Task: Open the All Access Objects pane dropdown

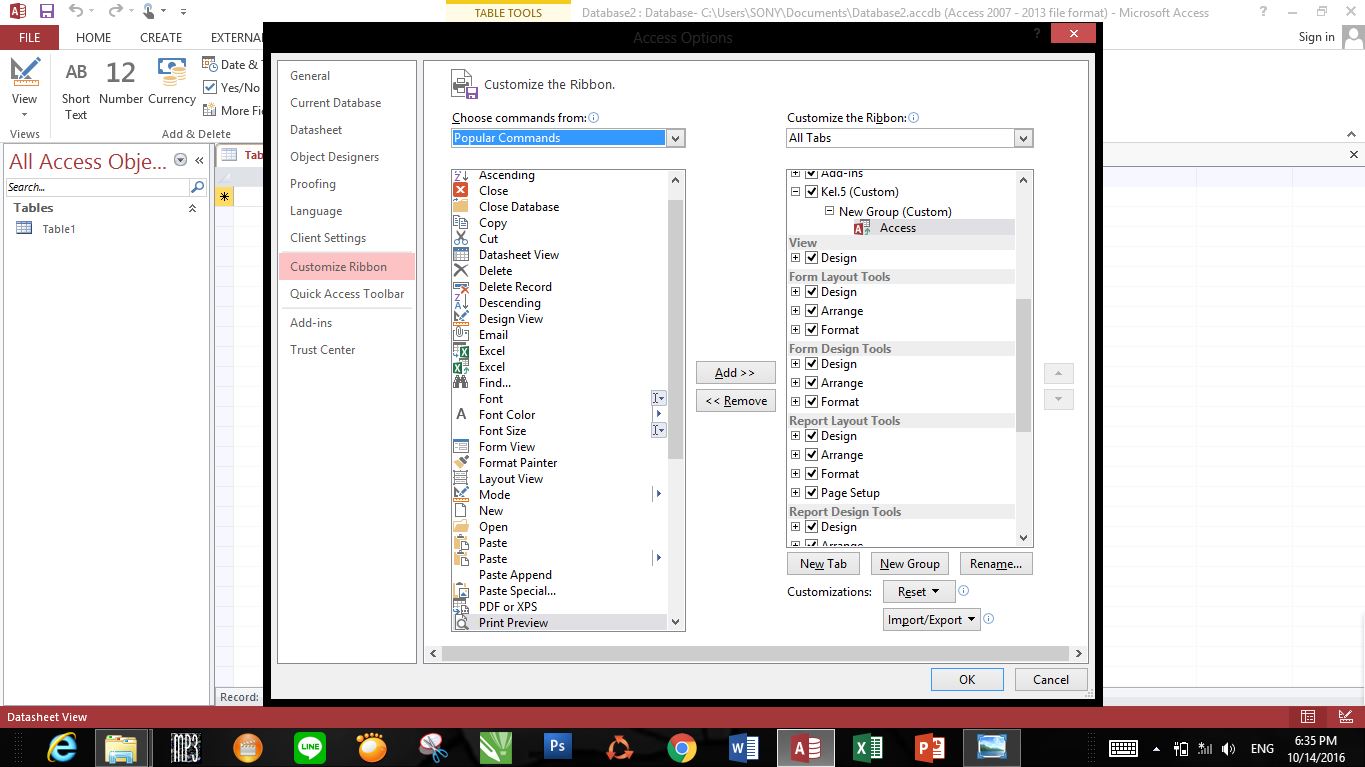Action: 181,160
